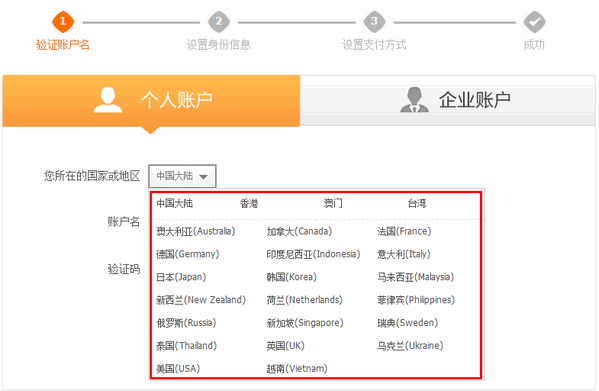
Task: Choose 法国(France) option
Action: [x=404, y=231]
